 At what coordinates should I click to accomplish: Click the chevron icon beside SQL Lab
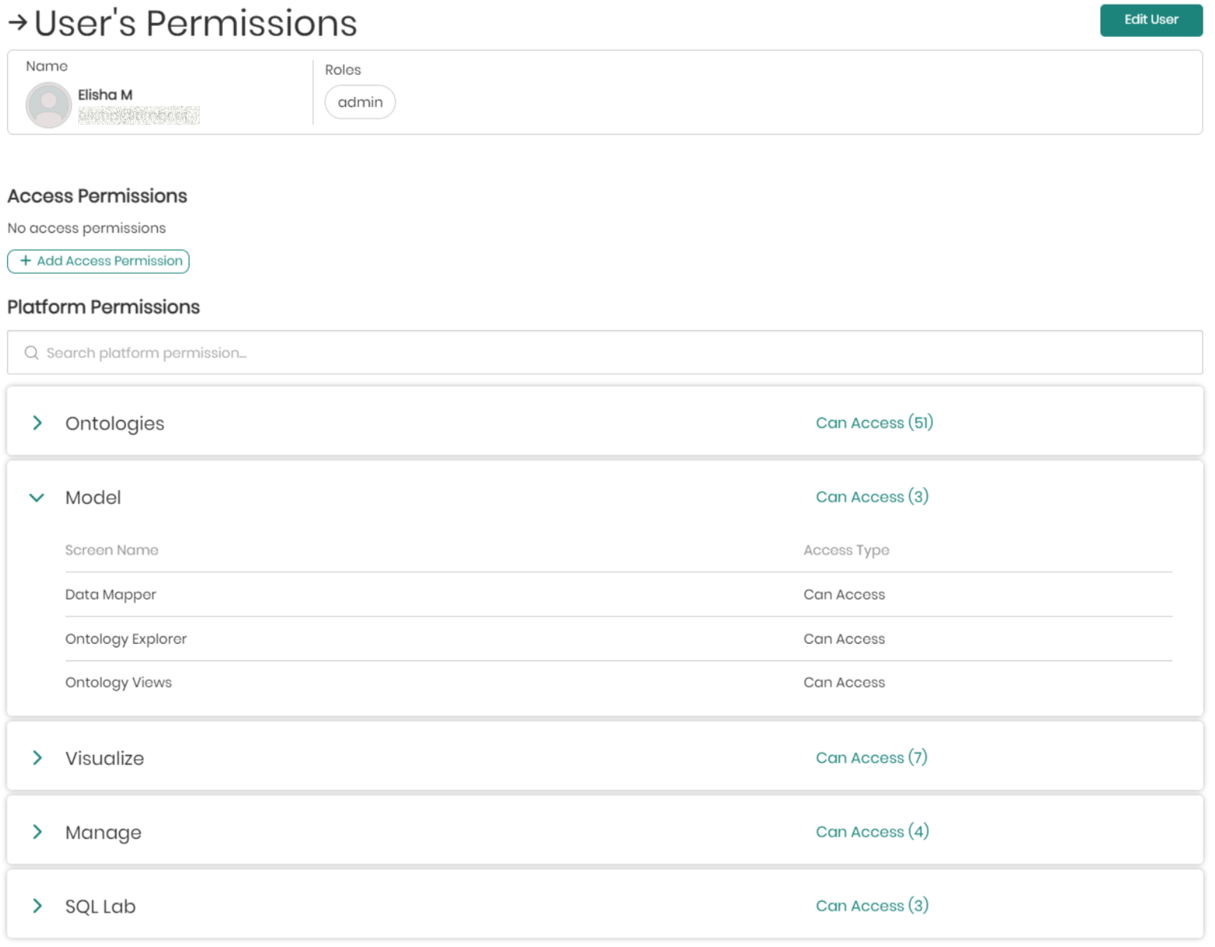coord(37,905)
